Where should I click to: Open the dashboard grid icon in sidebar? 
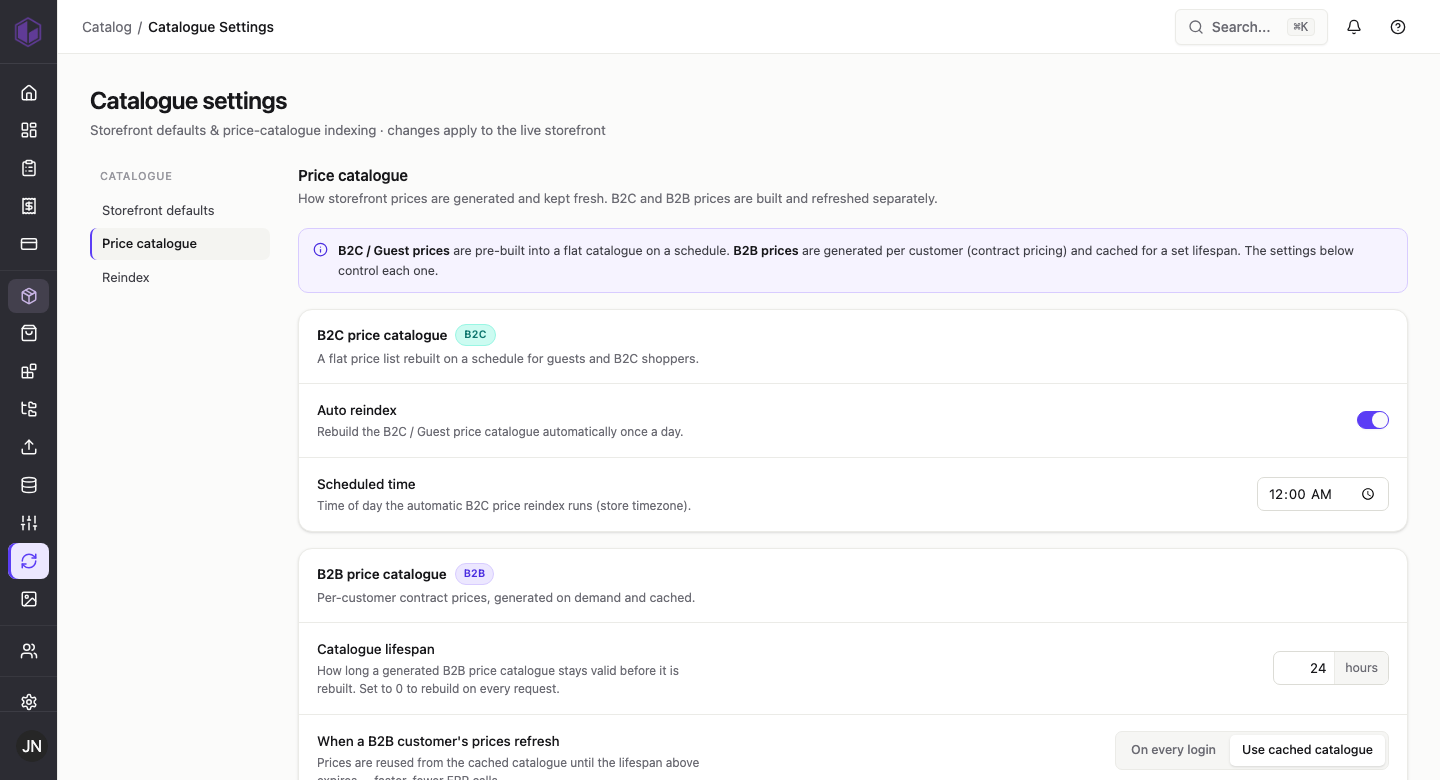[29, 130]
